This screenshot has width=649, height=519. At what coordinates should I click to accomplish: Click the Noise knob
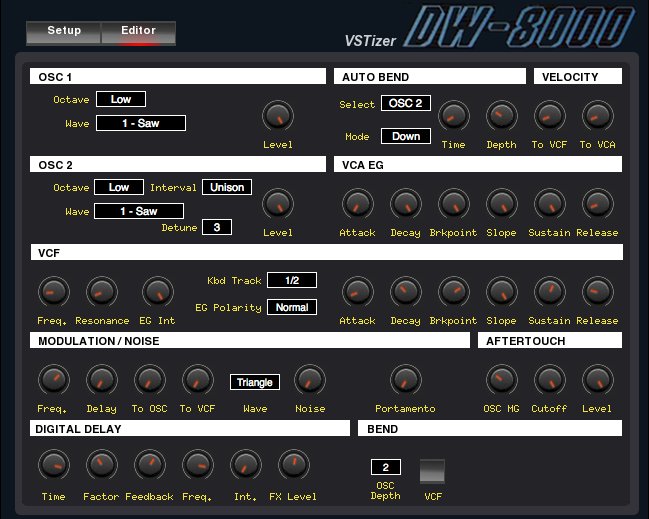coord(310,380)
